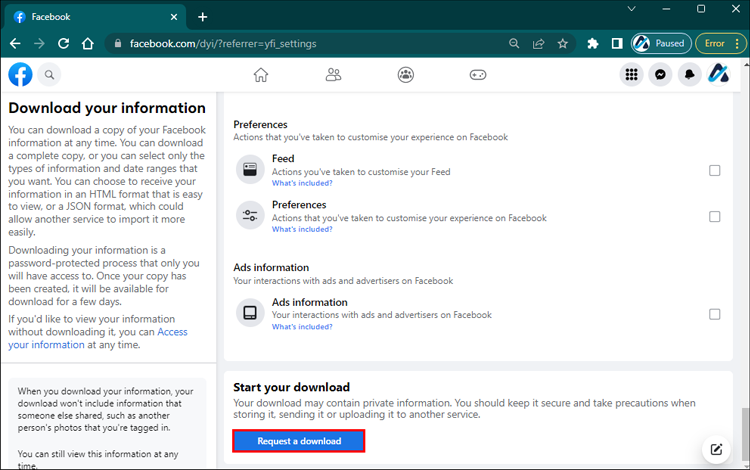The height and width of the screenshot is (470, 750).
Task: Open Chrome tab search chevron
Action: (x=631, y=9)
